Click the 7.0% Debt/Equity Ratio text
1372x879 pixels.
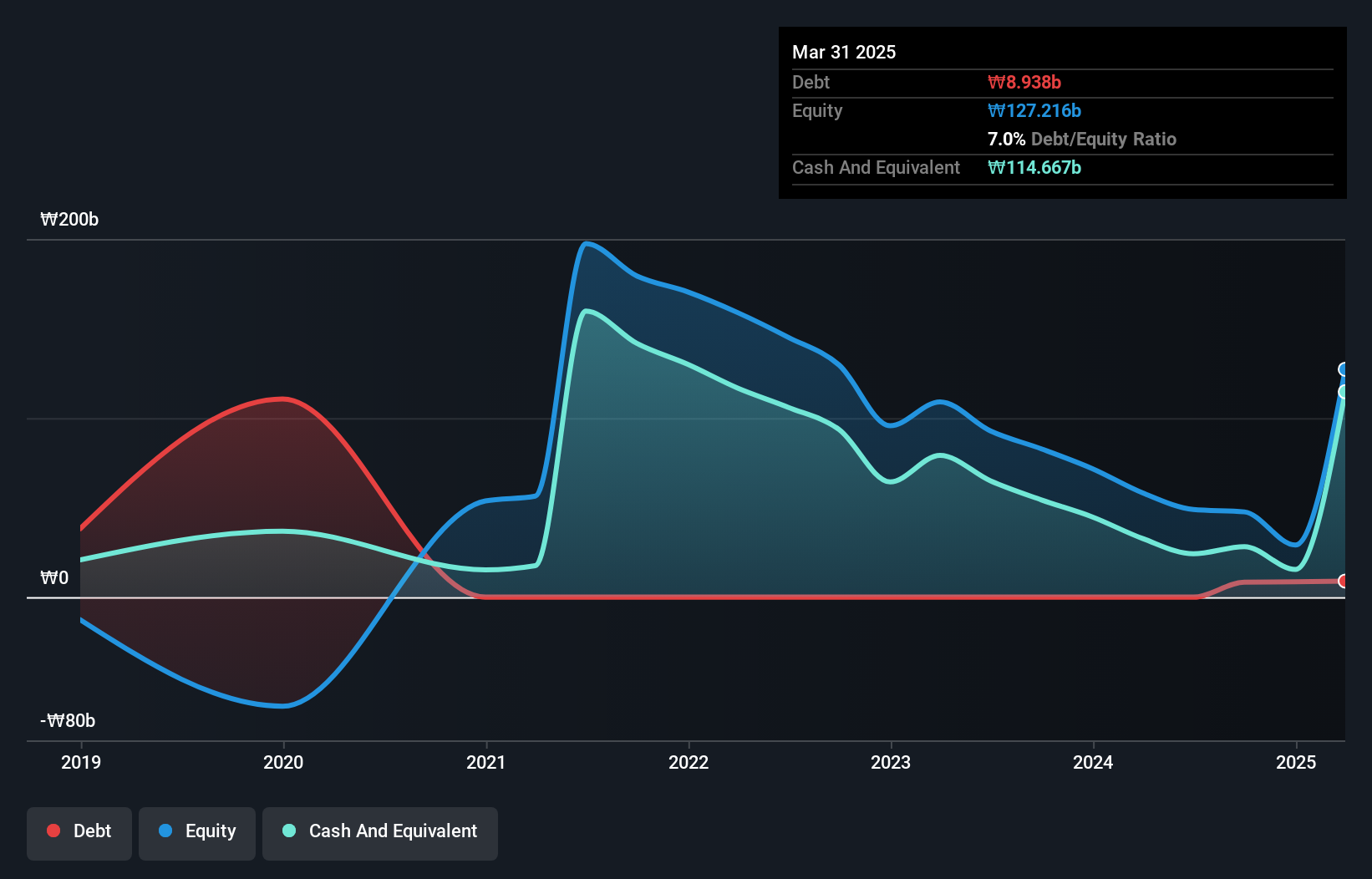[x=1082, y=140]
